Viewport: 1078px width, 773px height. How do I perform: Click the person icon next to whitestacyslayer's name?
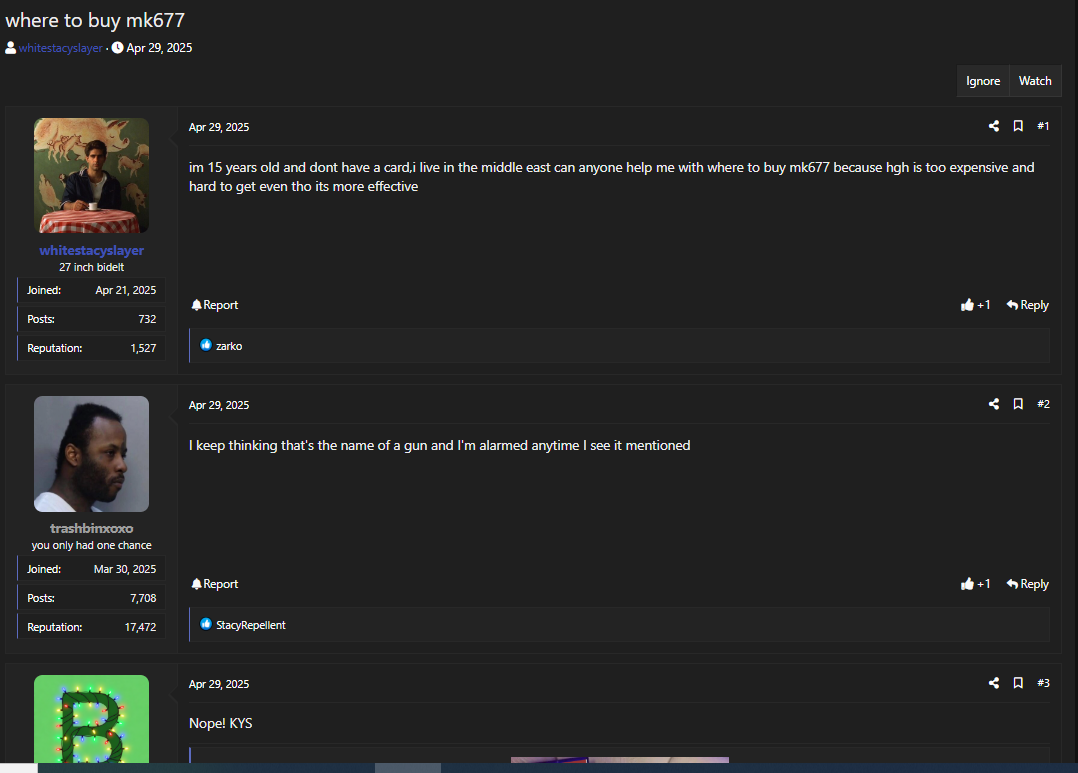tap(9, 47)
